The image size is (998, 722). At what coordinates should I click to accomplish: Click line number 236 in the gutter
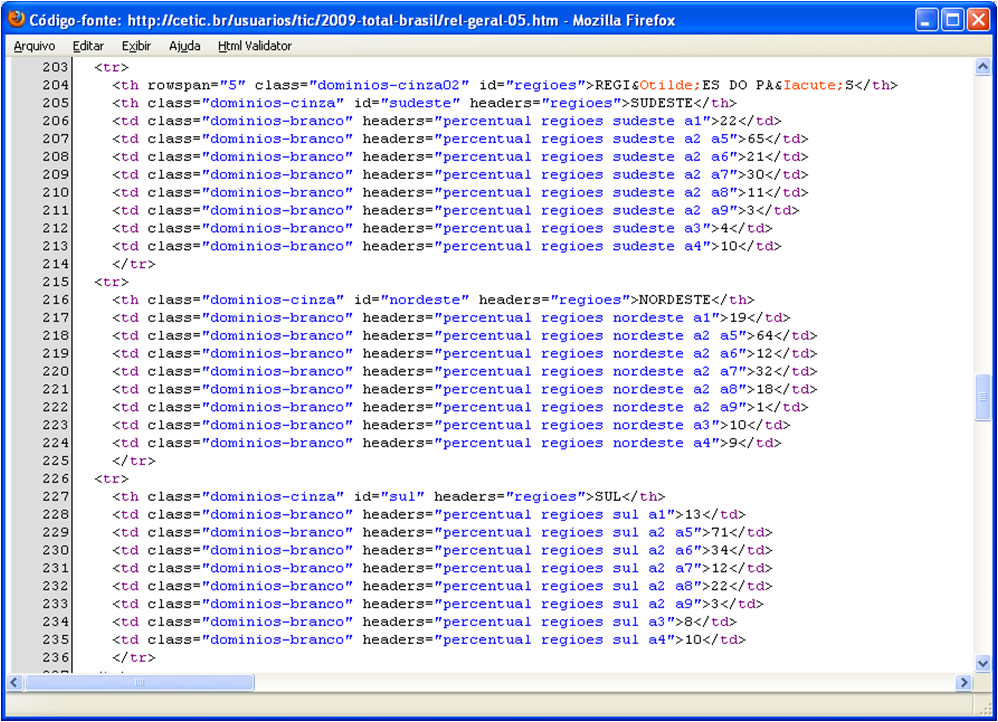click(55, 656)
